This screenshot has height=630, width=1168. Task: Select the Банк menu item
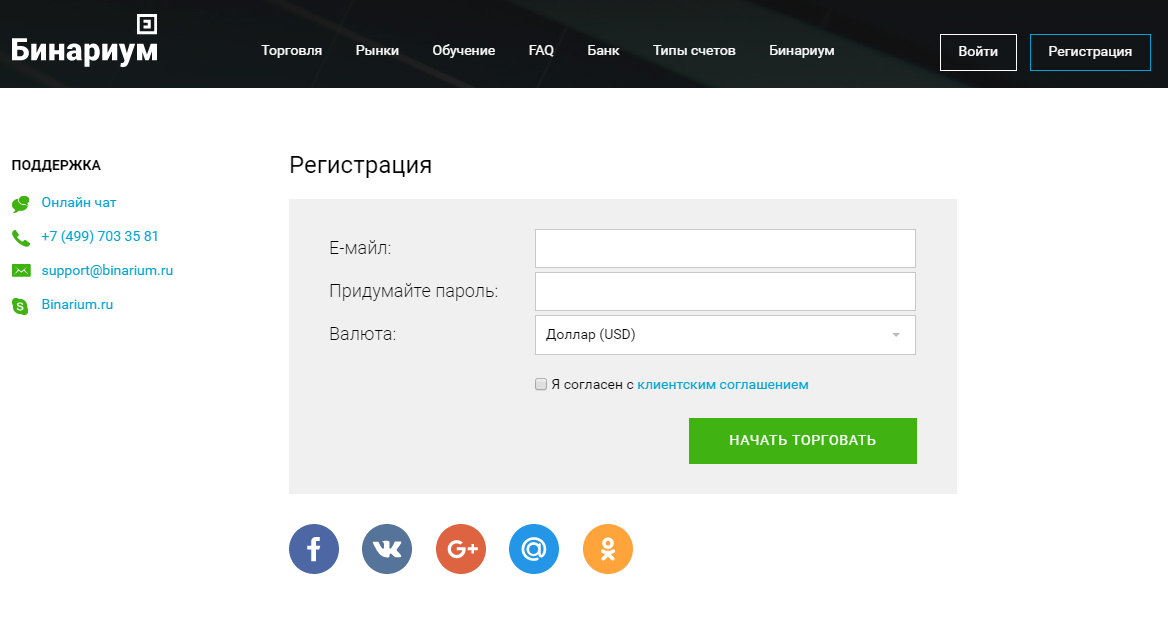[603, 51]
